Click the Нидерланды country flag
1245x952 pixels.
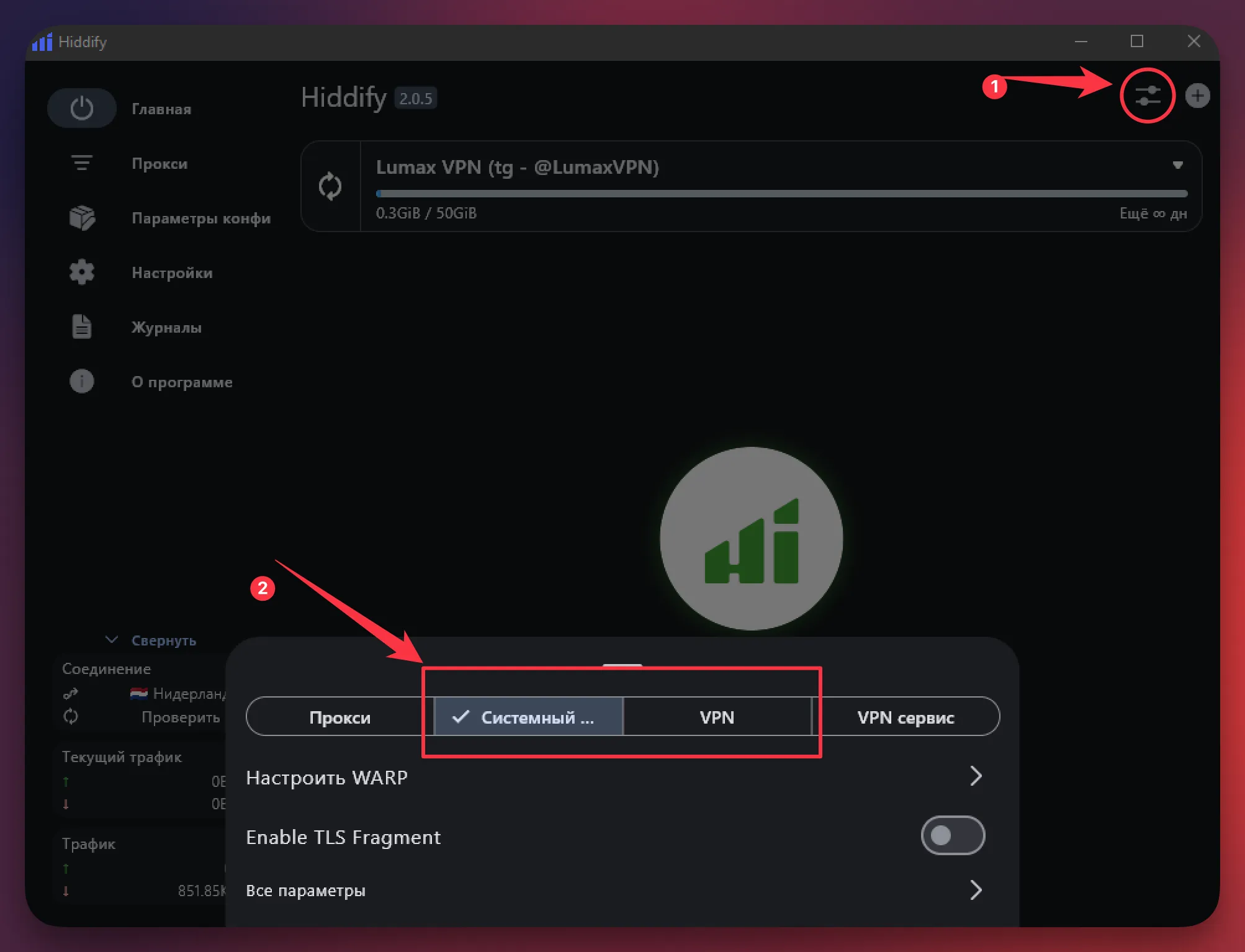coord(139,693)
